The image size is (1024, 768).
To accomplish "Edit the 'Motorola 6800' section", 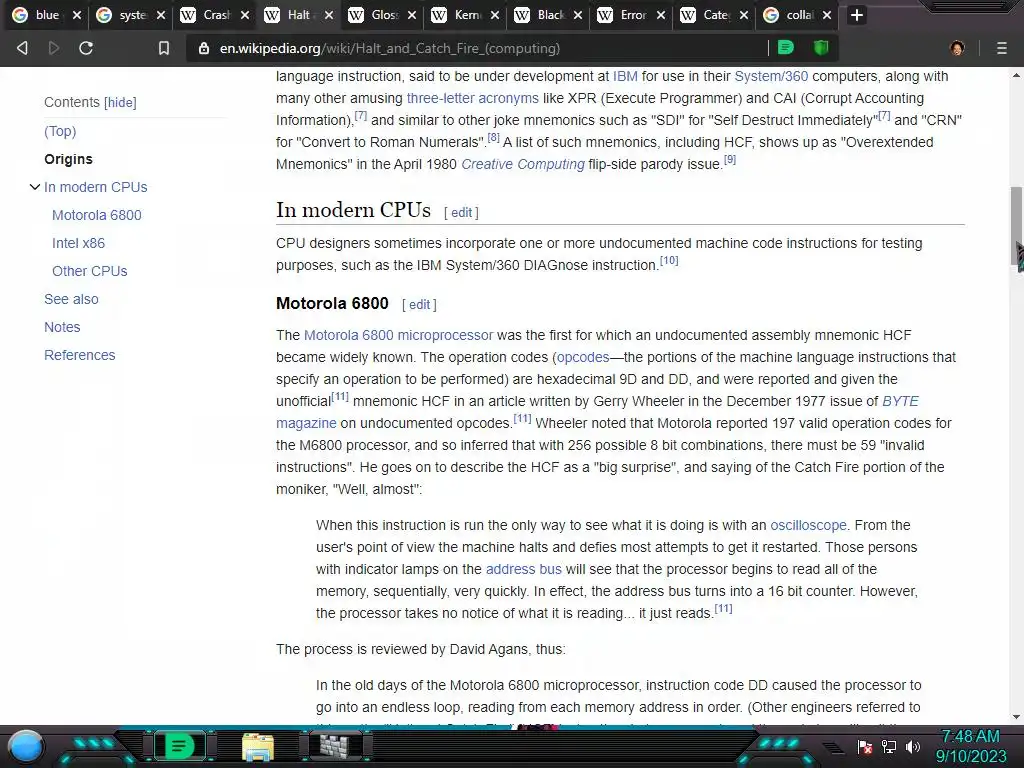I will [x=419, y=305].
